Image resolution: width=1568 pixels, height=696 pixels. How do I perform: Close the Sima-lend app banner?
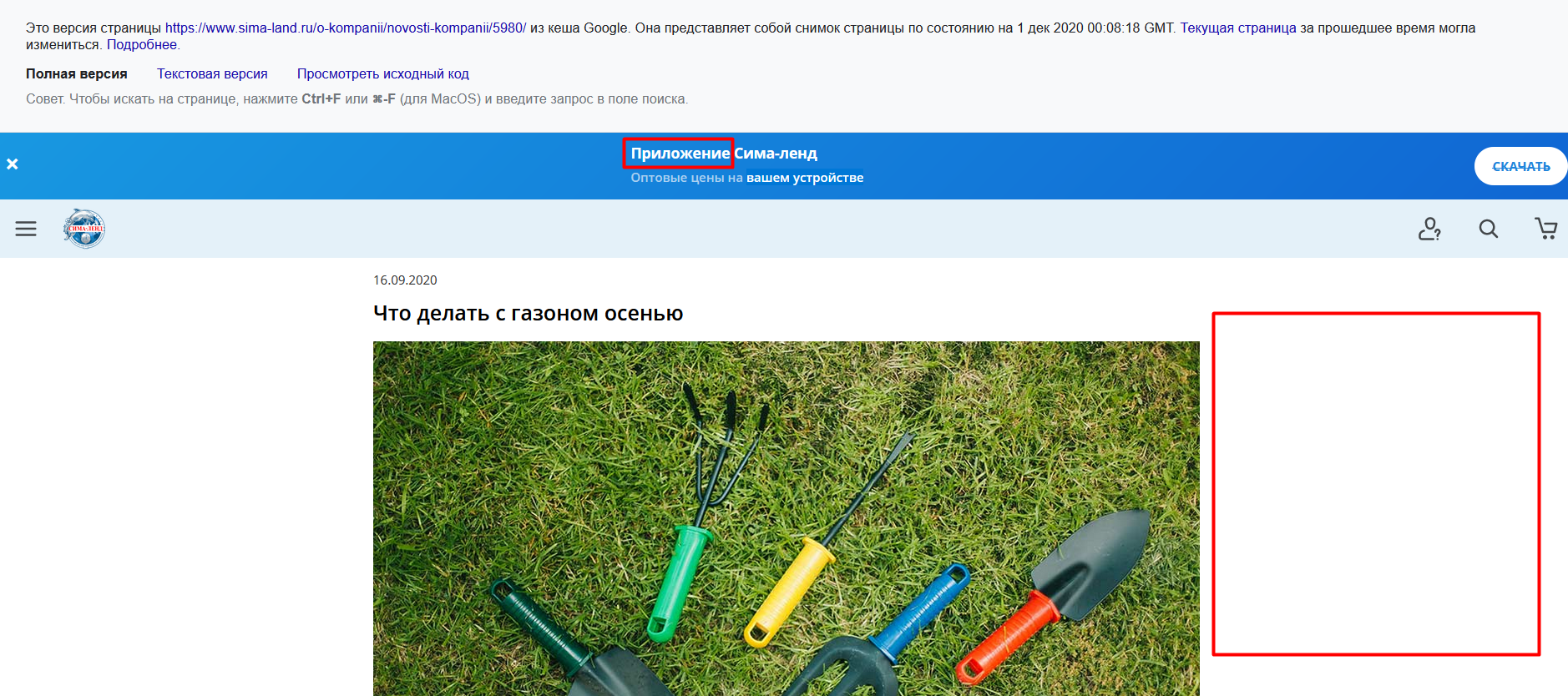[13, 164]
